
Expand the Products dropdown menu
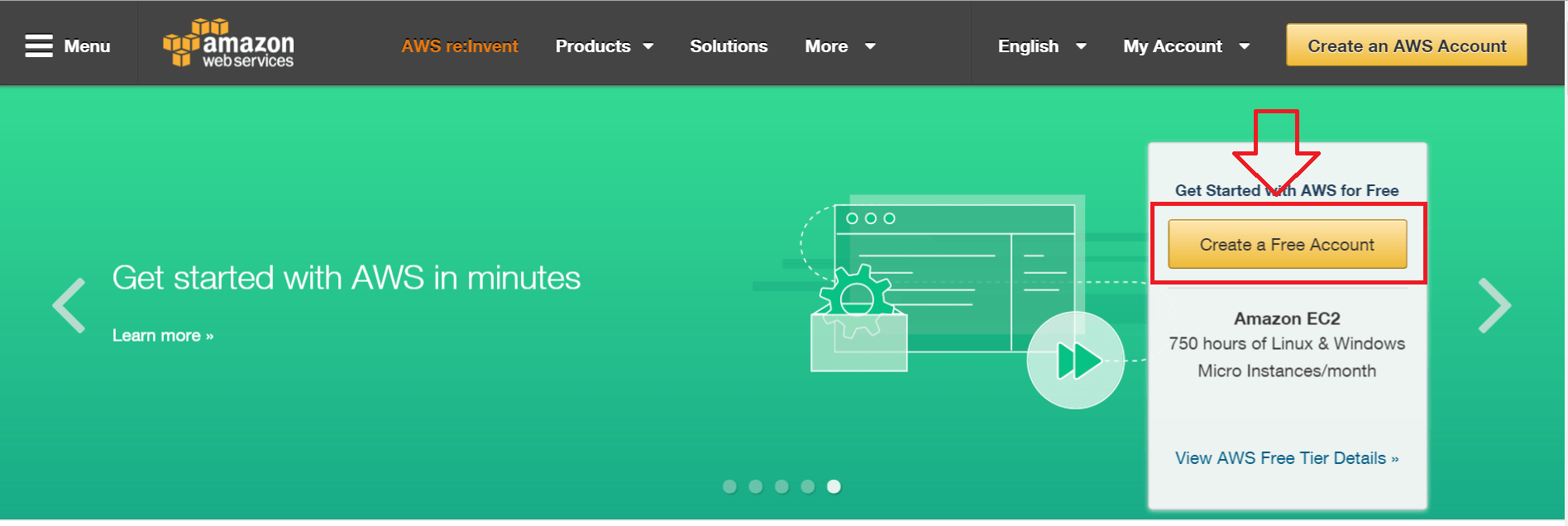coord(605,46)
